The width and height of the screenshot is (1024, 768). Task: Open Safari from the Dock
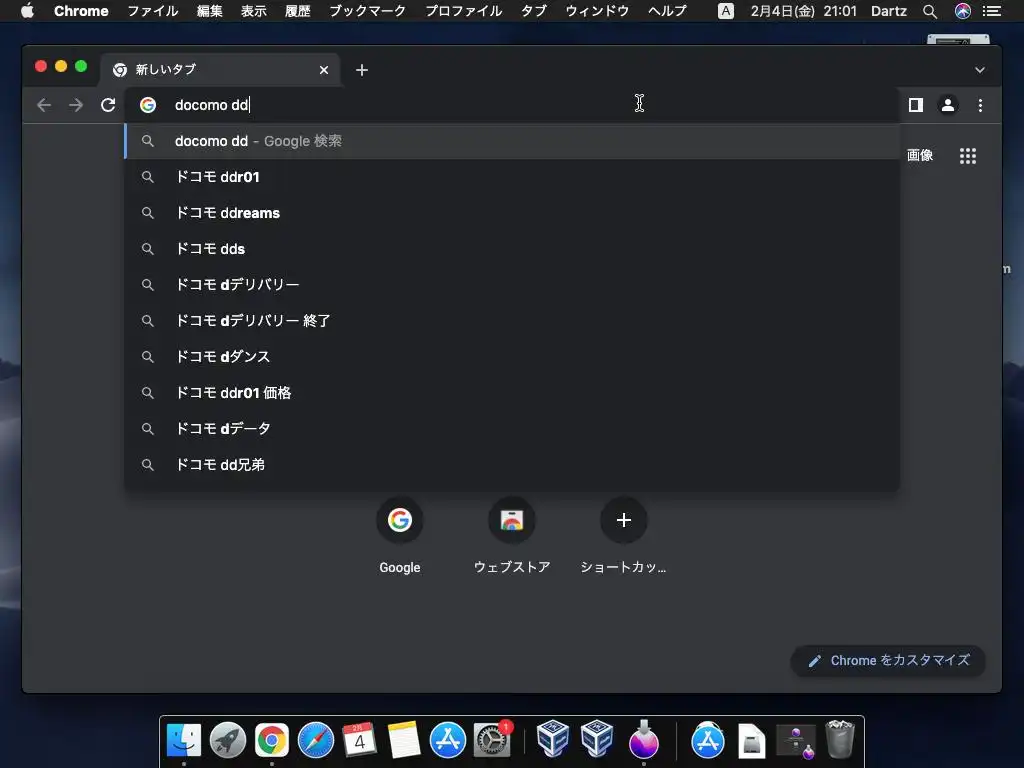[x=315, y=740]
